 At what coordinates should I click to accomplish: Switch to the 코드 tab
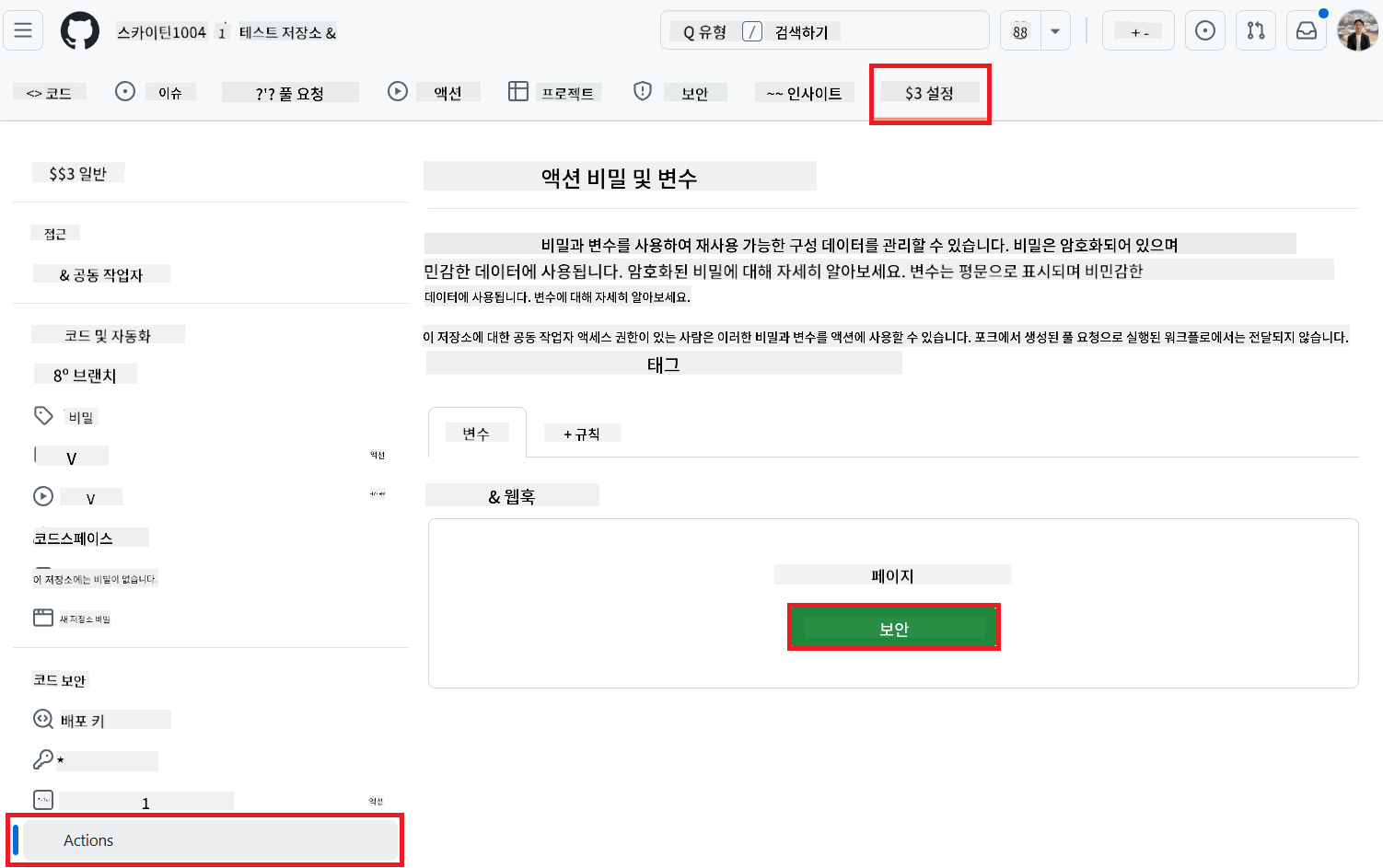tap(50, 93)
